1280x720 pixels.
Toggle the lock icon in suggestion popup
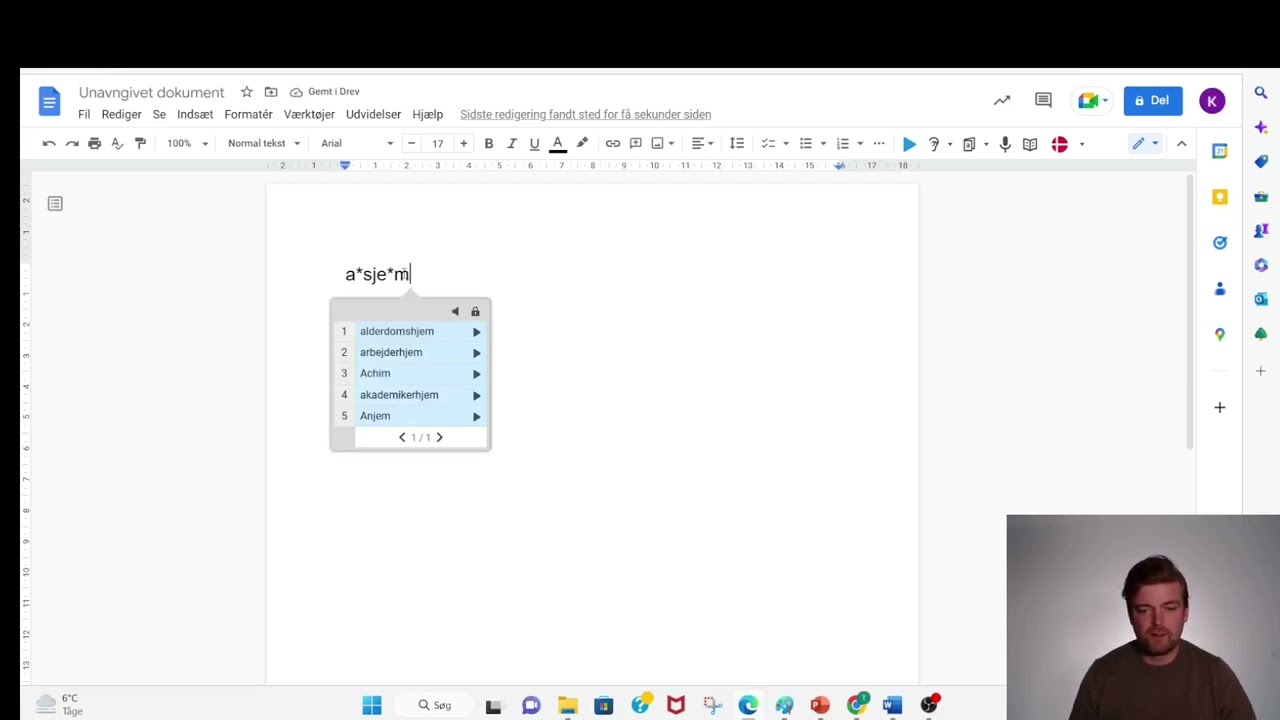pos(475,311)
